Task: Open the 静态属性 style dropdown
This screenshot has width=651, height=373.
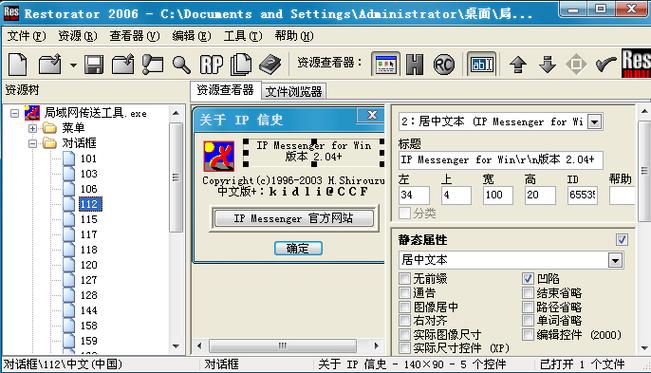Action: [x=615, y=260]
